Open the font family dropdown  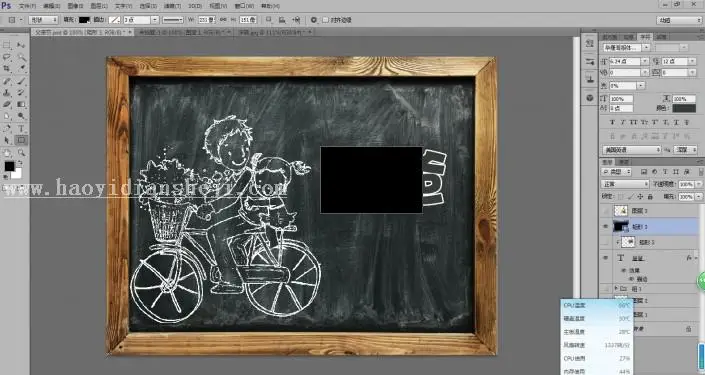click(626, 47)
